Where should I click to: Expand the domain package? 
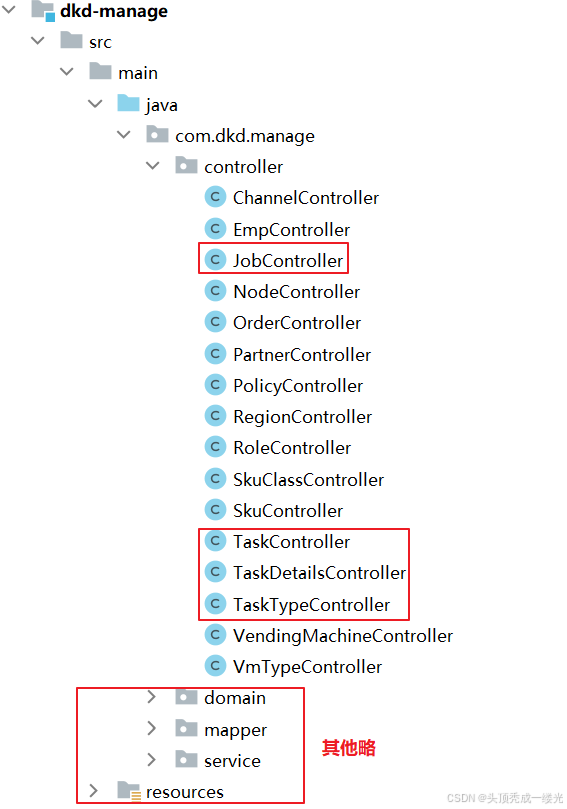tap(151, 697)
